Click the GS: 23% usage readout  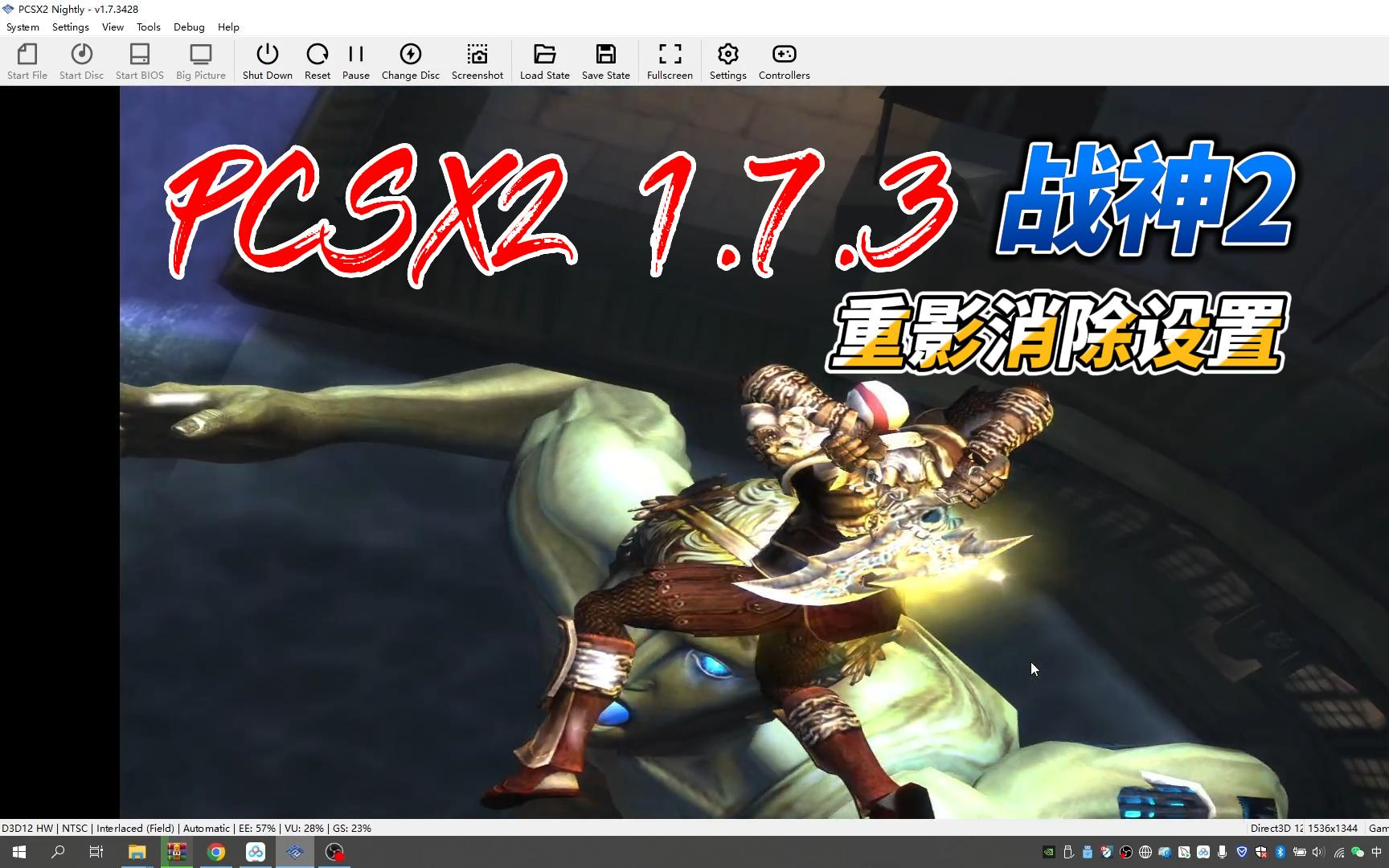click(352, 828)
